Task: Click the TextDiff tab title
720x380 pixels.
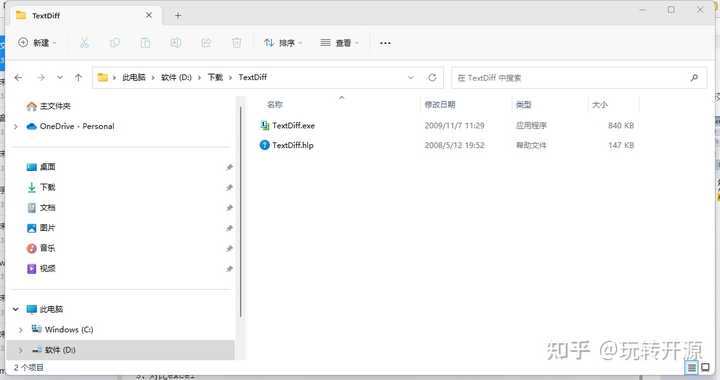Action: click(x=46, y=16)
